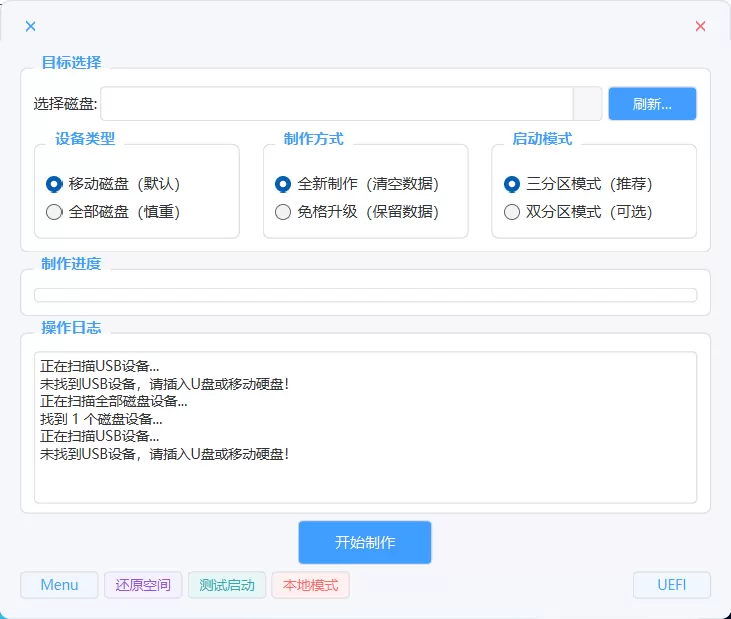Click the 刷新... refresh button
Image resolution: width=731 pixels, height=619 pixels.
pos(652,103)
